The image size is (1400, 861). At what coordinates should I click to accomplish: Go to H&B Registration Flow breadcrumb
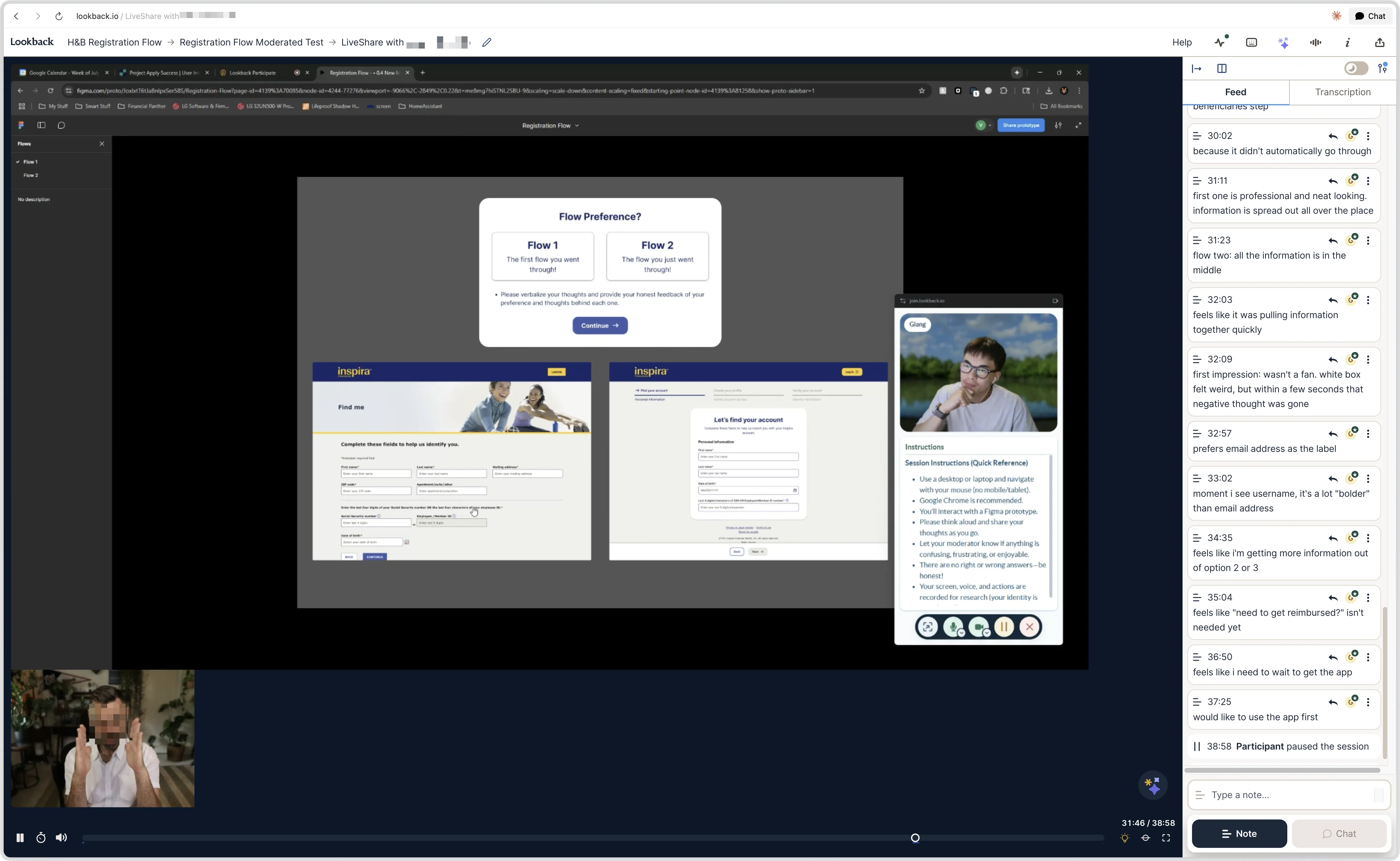click(115, 42)
